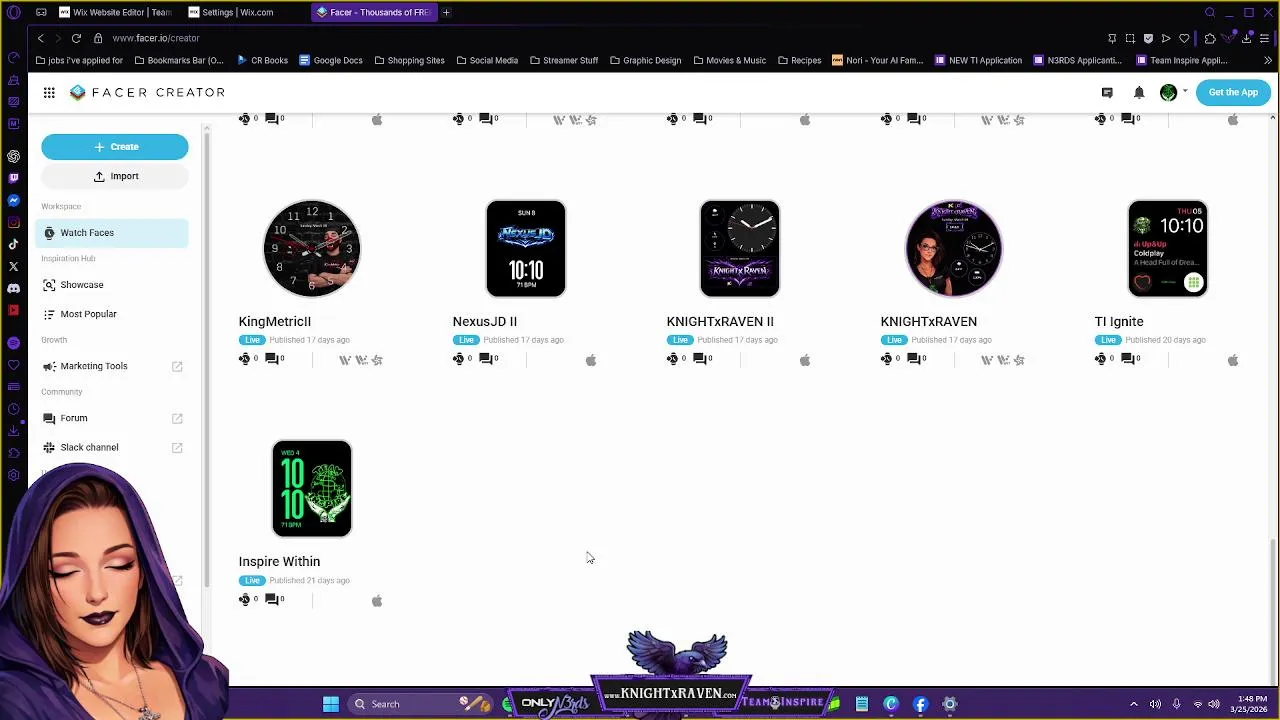
Task: Click the Get the App button
Action: click(x=1233, y=92)
